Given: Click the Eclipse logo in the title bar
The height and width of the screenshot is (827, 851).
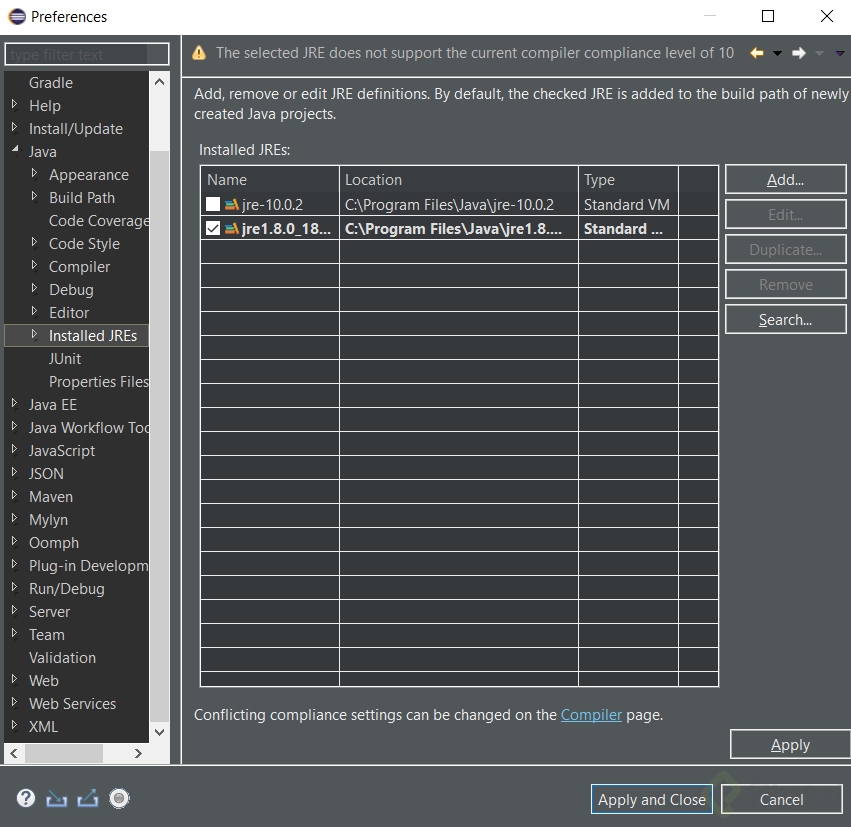Looking at the screenshot, I should click(17, 16).
